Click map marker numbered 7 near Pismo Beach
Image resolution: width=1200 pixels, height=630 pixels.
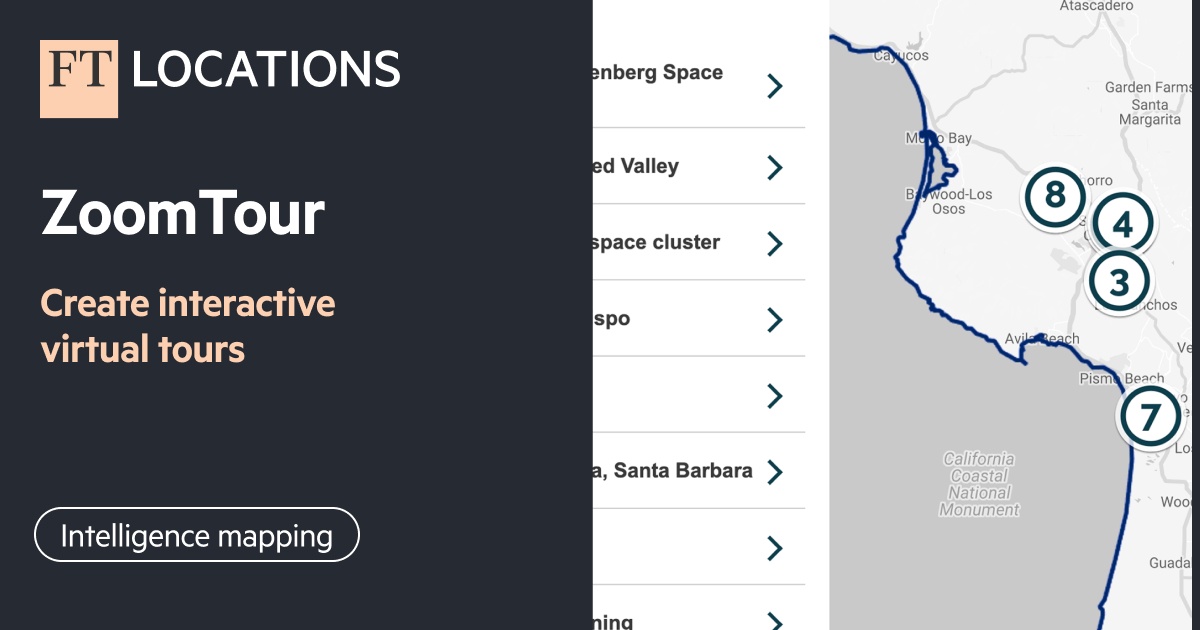click(1150, 416)
